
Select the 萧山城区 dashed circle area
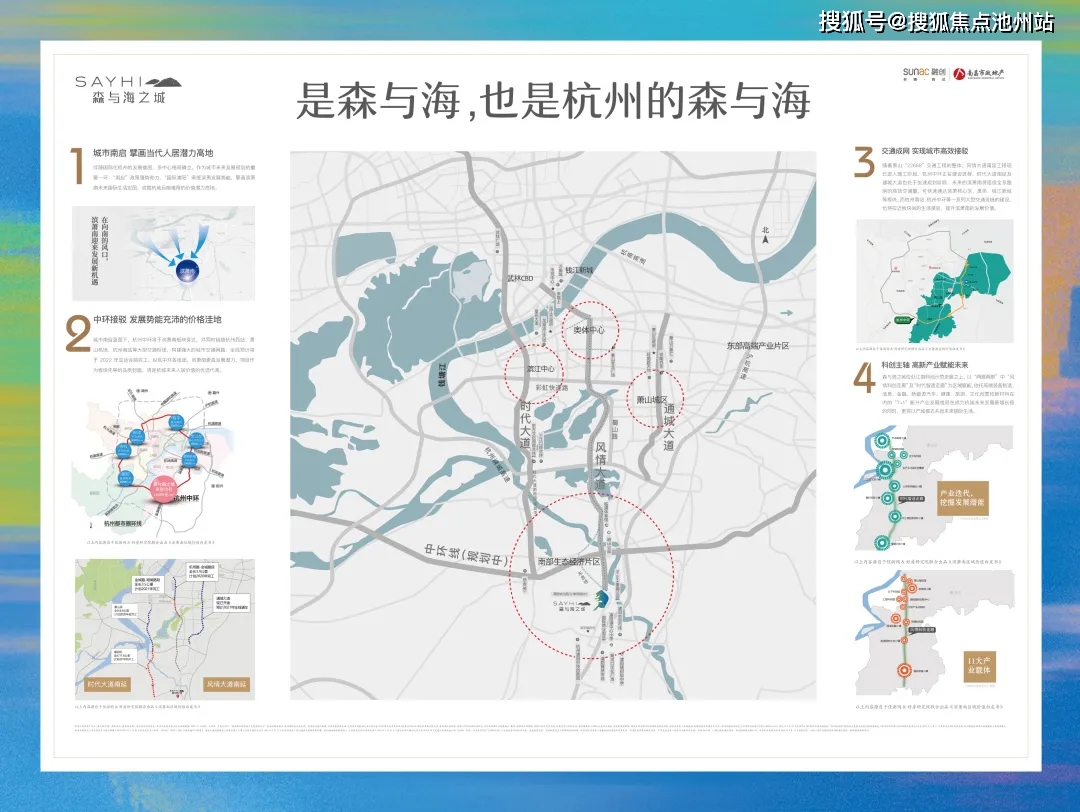click(655, 397)
